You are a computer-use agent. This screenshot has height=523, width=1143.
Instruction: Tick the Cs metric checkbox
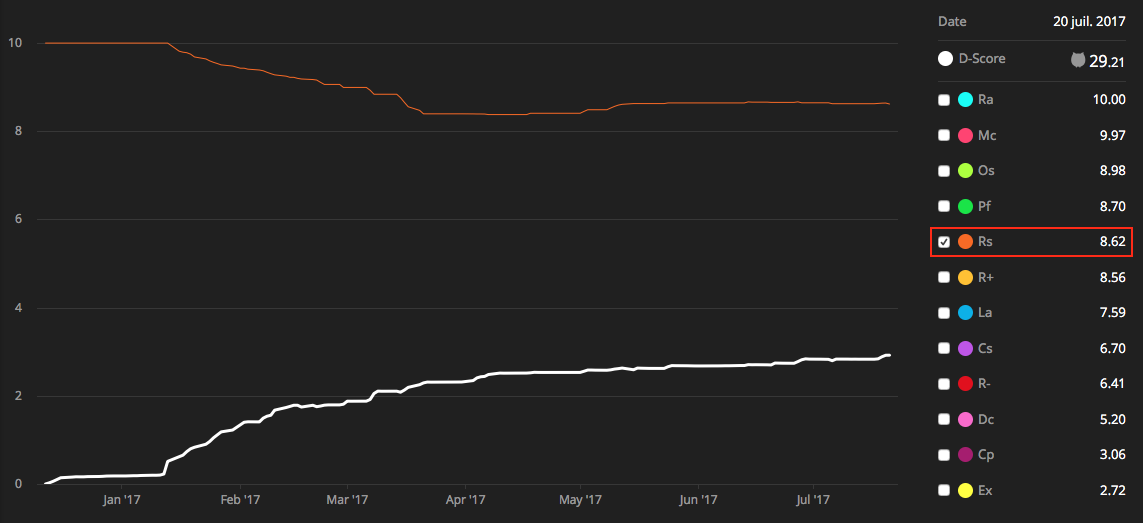944,349
